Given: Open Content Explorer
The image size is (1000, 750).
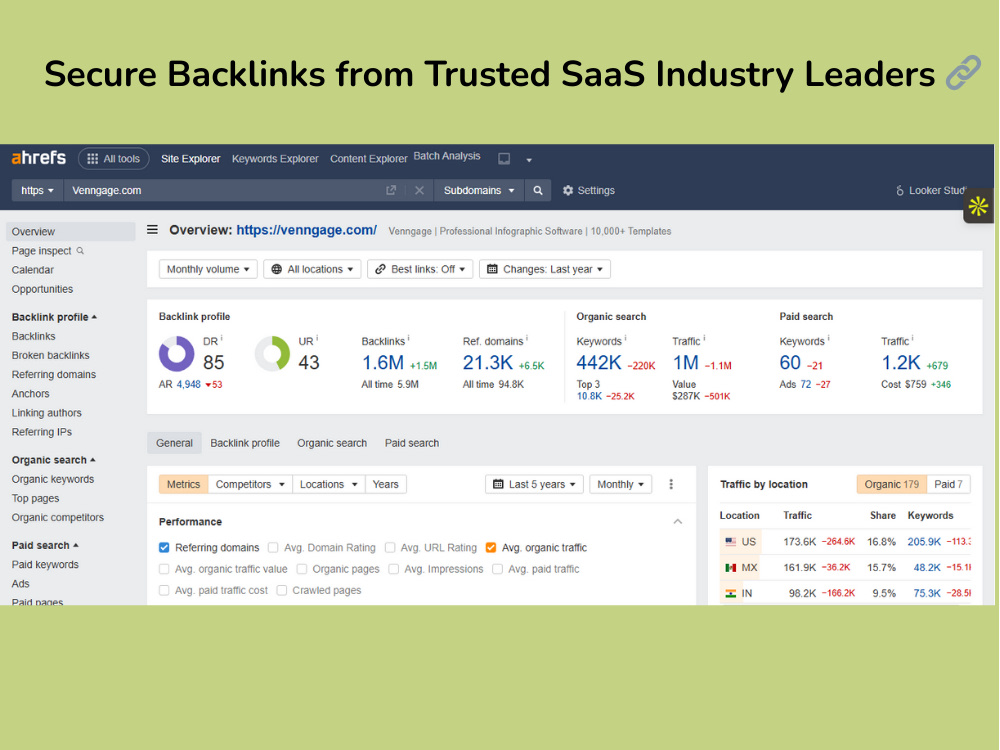Looking at the screenshot, I should tap(368, 159).
